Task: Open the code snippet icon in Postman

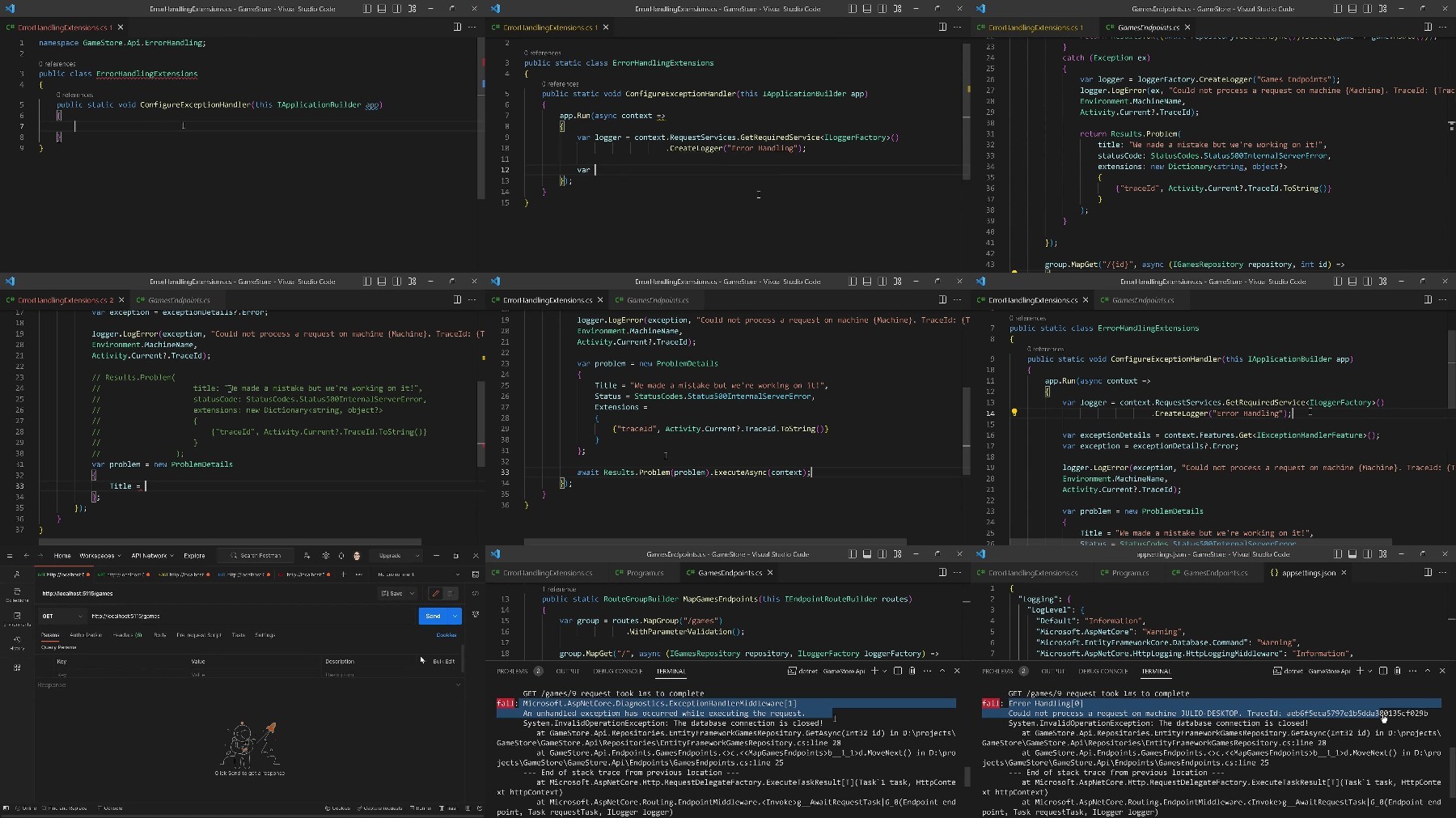Action: point(476,593)
